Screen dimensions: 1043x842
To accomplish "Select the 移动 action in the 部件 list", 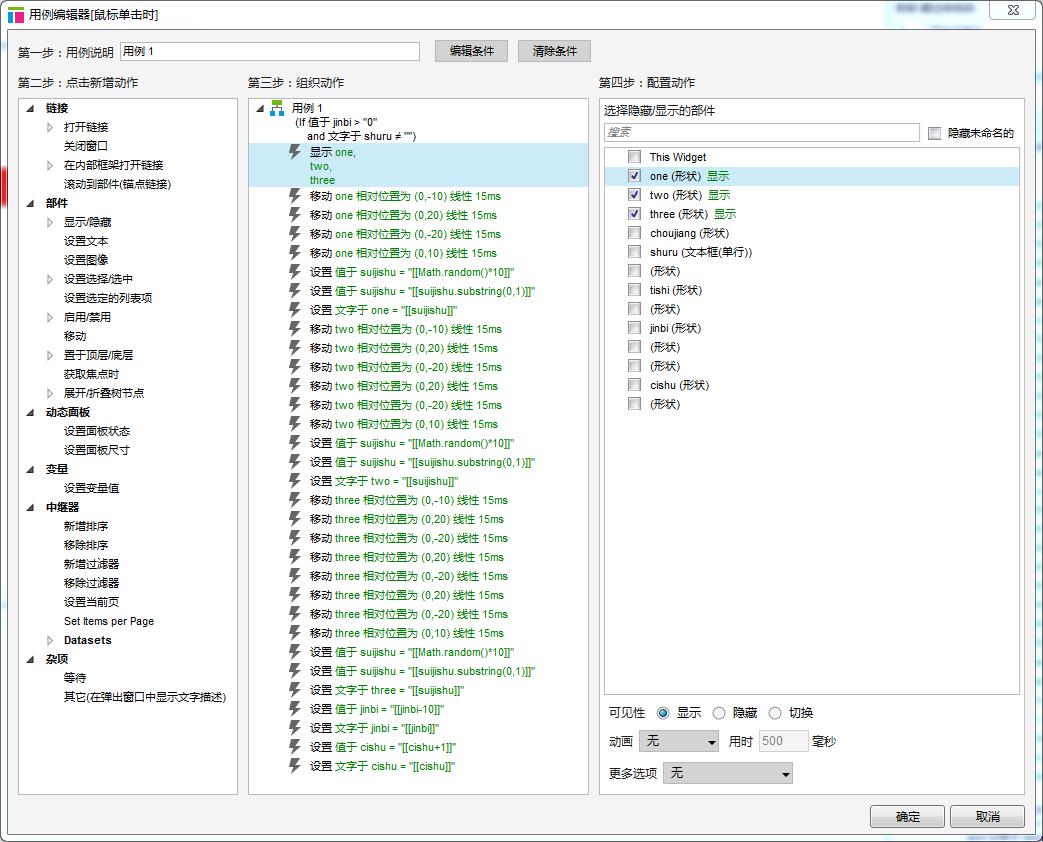I will pyautogui.click(x=75, y=336).
